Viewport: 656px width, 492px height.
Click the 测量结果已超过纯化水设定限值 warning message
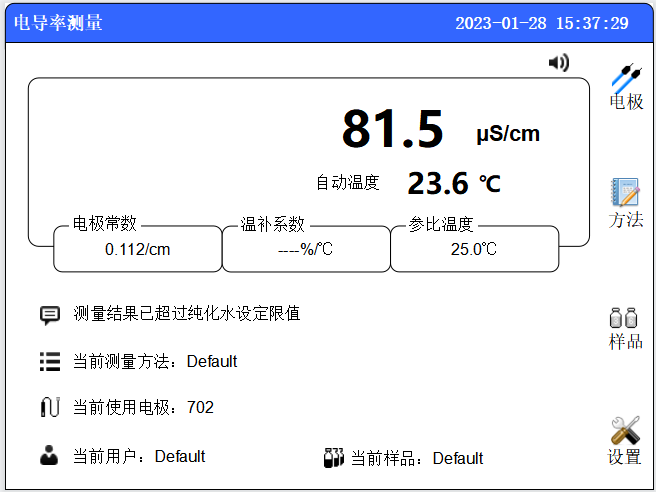coord(187,313)
